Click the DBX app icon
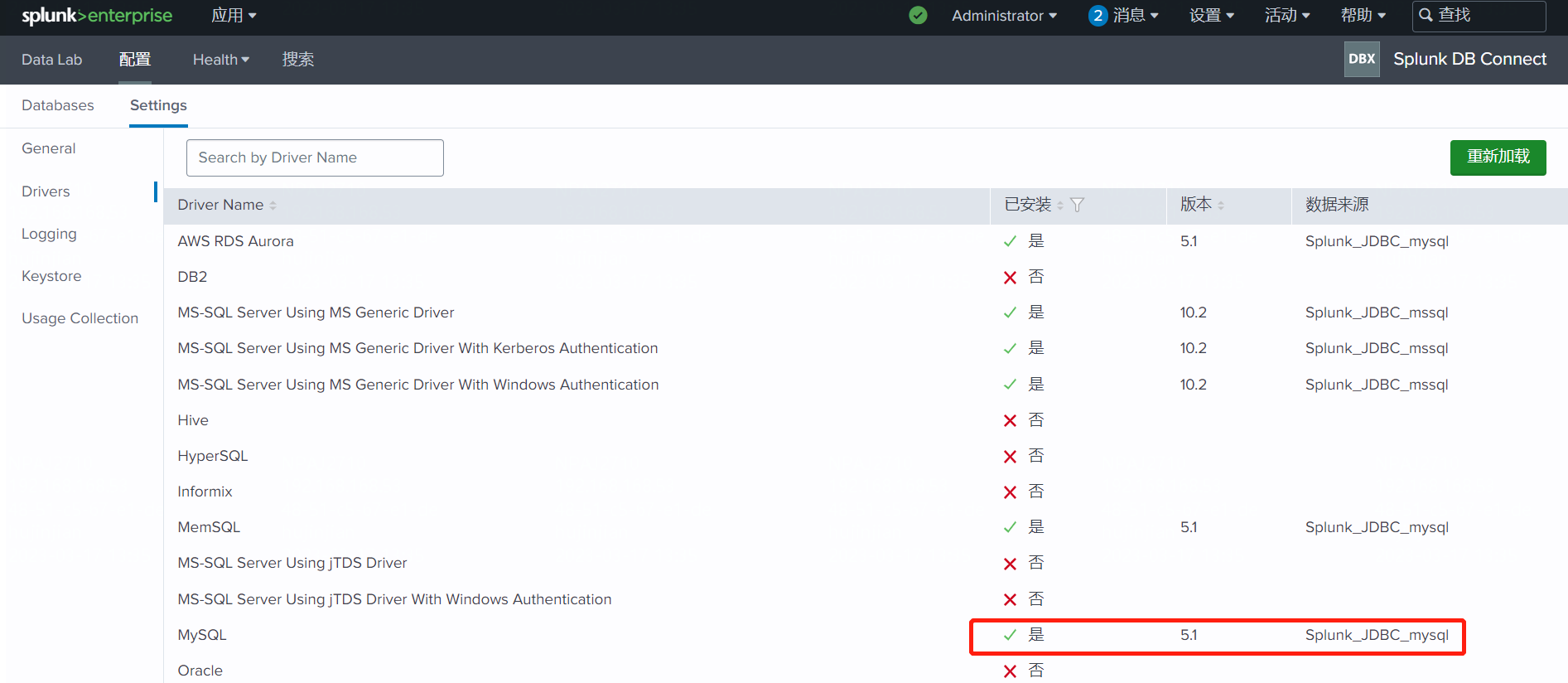Image resolution: width=1568 pixels, height=683 pixels. (x=1362, y=59)
